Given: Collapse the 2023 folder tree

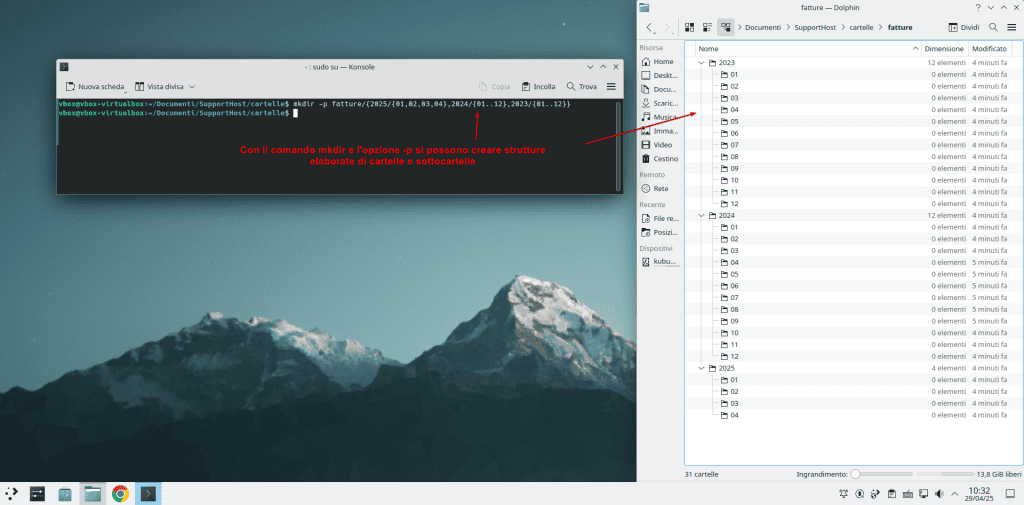Looking at the screenshot, I should 701,63.
